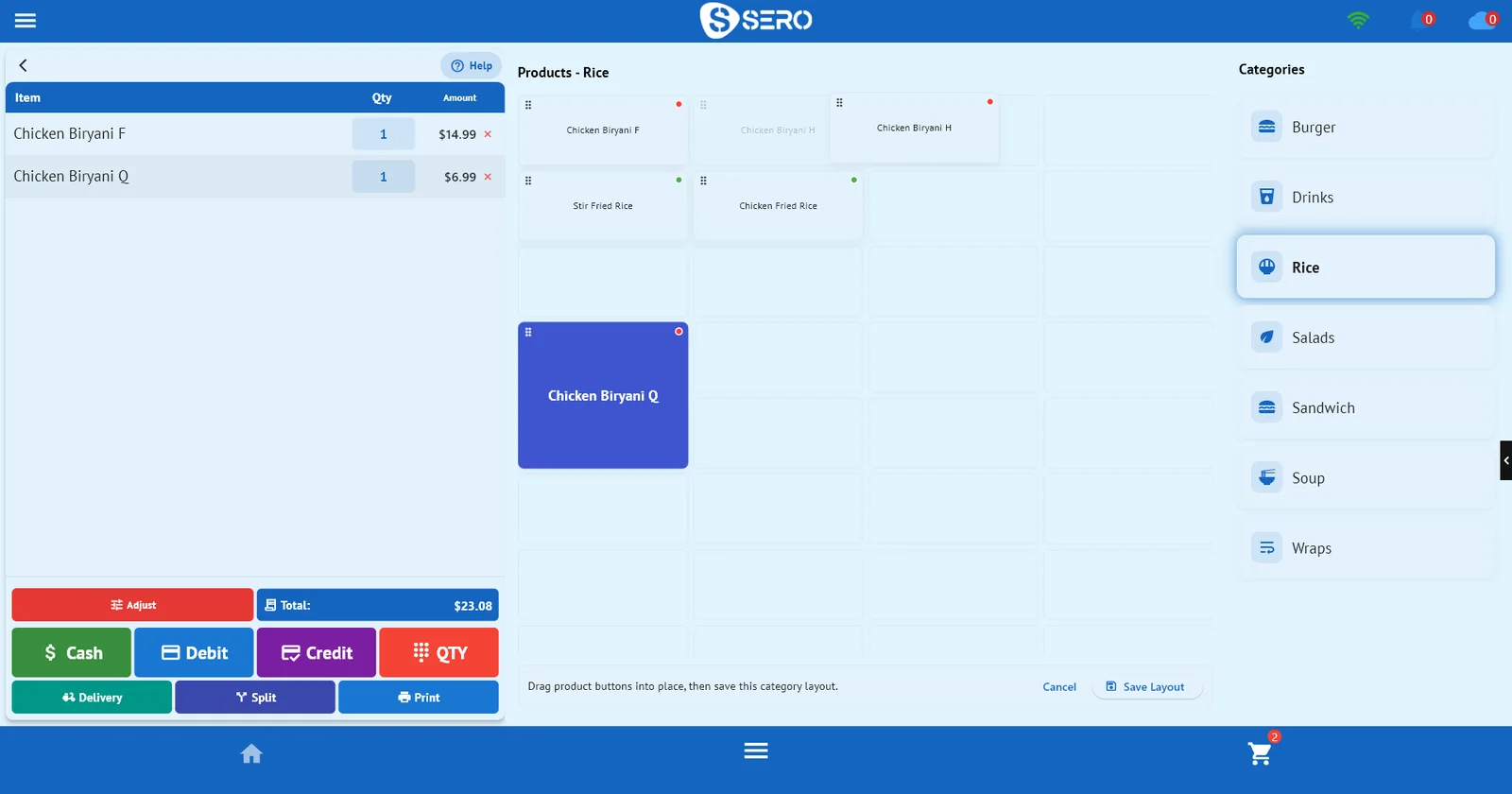
Task: Edit quantity of Chicken Biryani Q
Action: click(384, 177)
